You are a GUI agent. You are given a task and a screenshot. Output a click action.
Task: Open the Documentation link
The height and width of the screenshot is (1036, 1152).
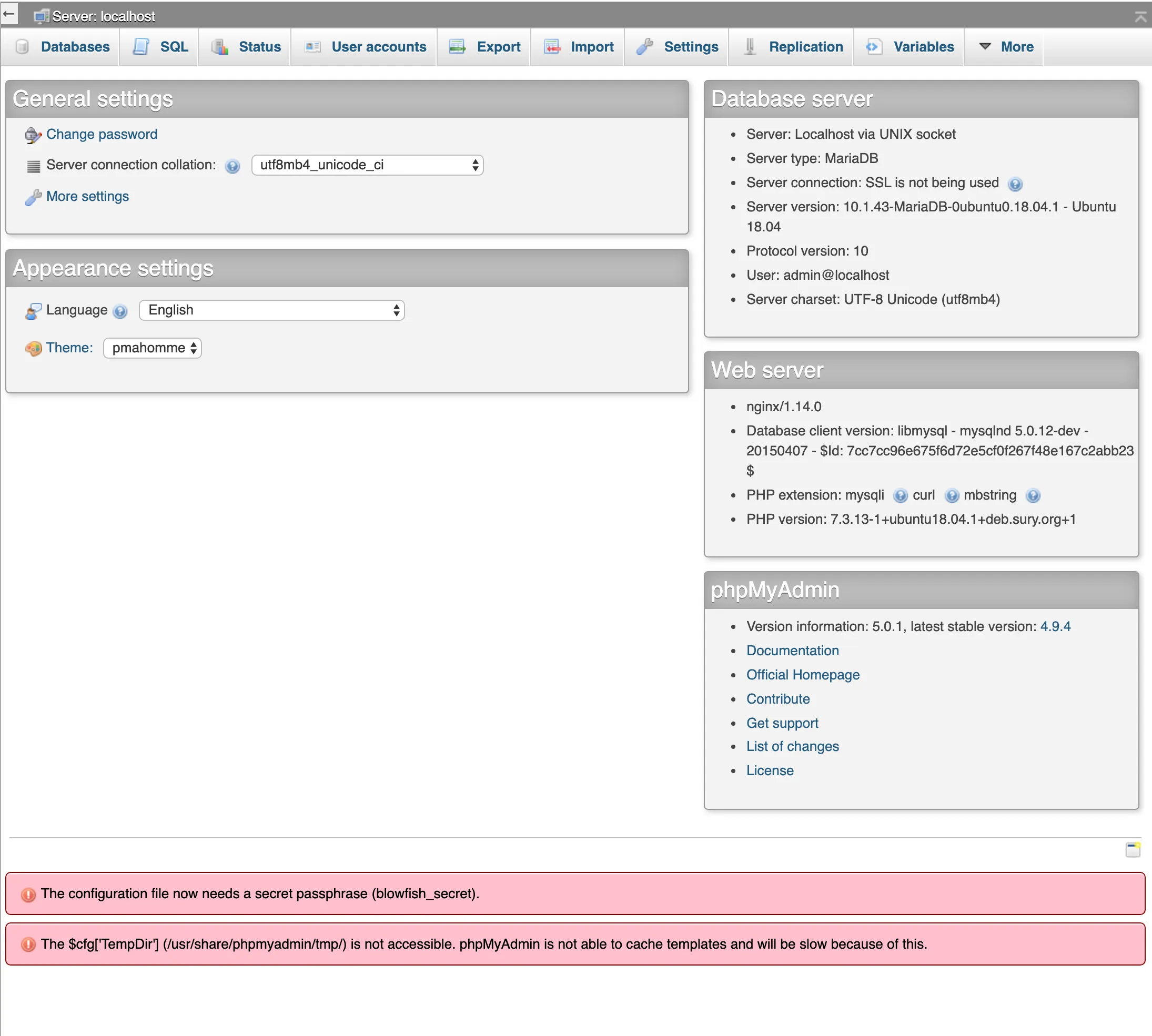click(793, 651)
